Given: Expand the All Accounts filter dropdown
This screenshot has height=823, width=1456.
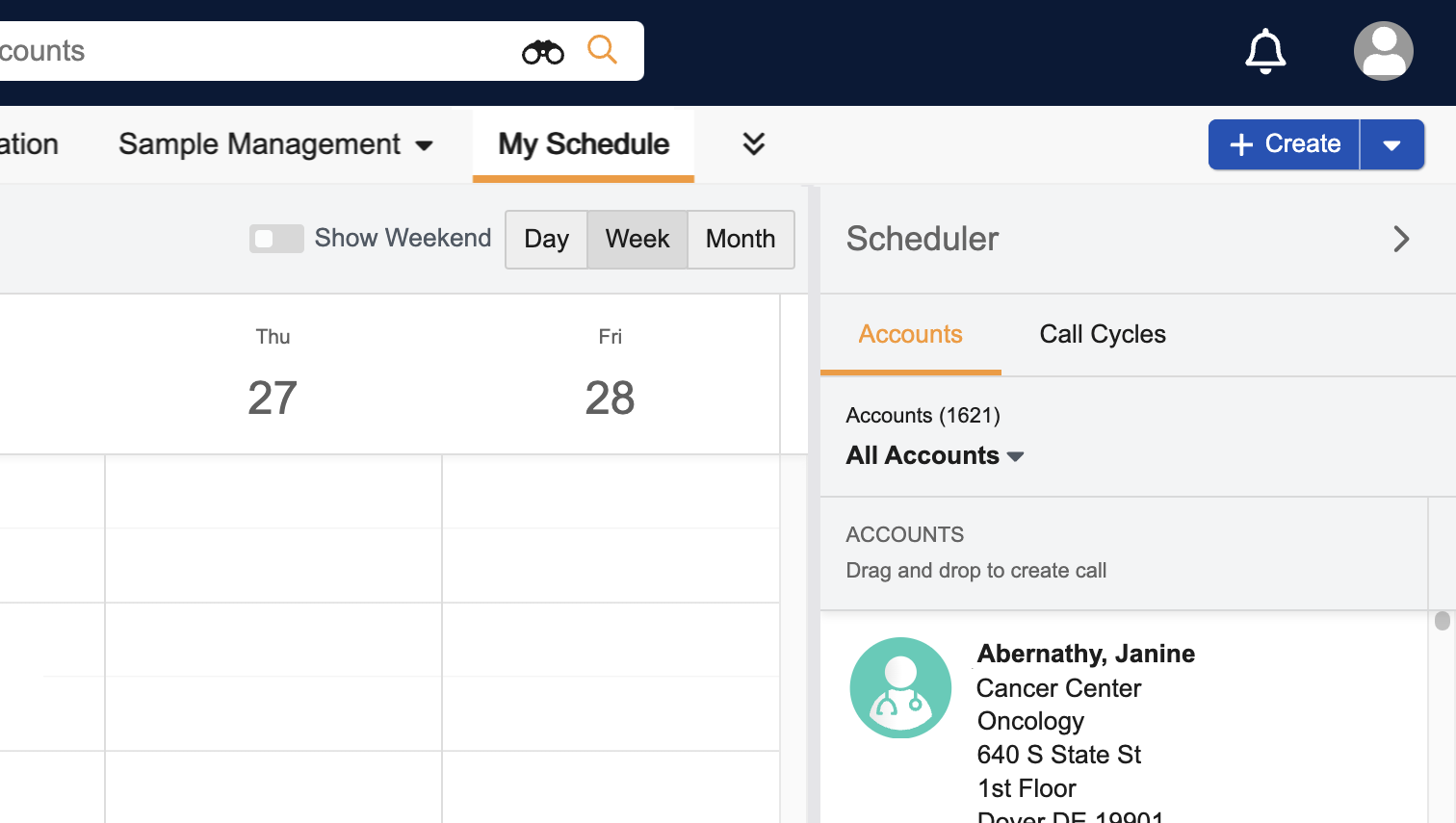Looking at the screenshot, I should 934,455.
